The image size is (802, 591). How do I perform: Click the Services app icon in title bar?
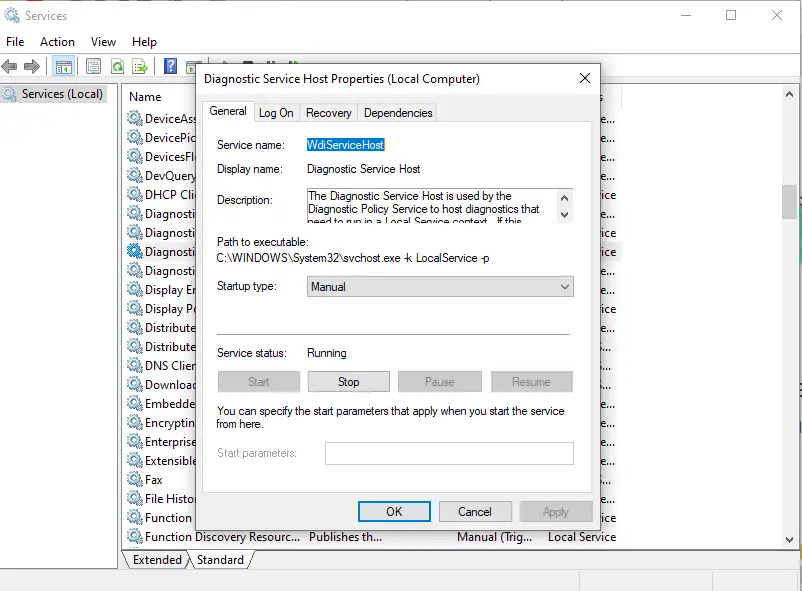12,15
